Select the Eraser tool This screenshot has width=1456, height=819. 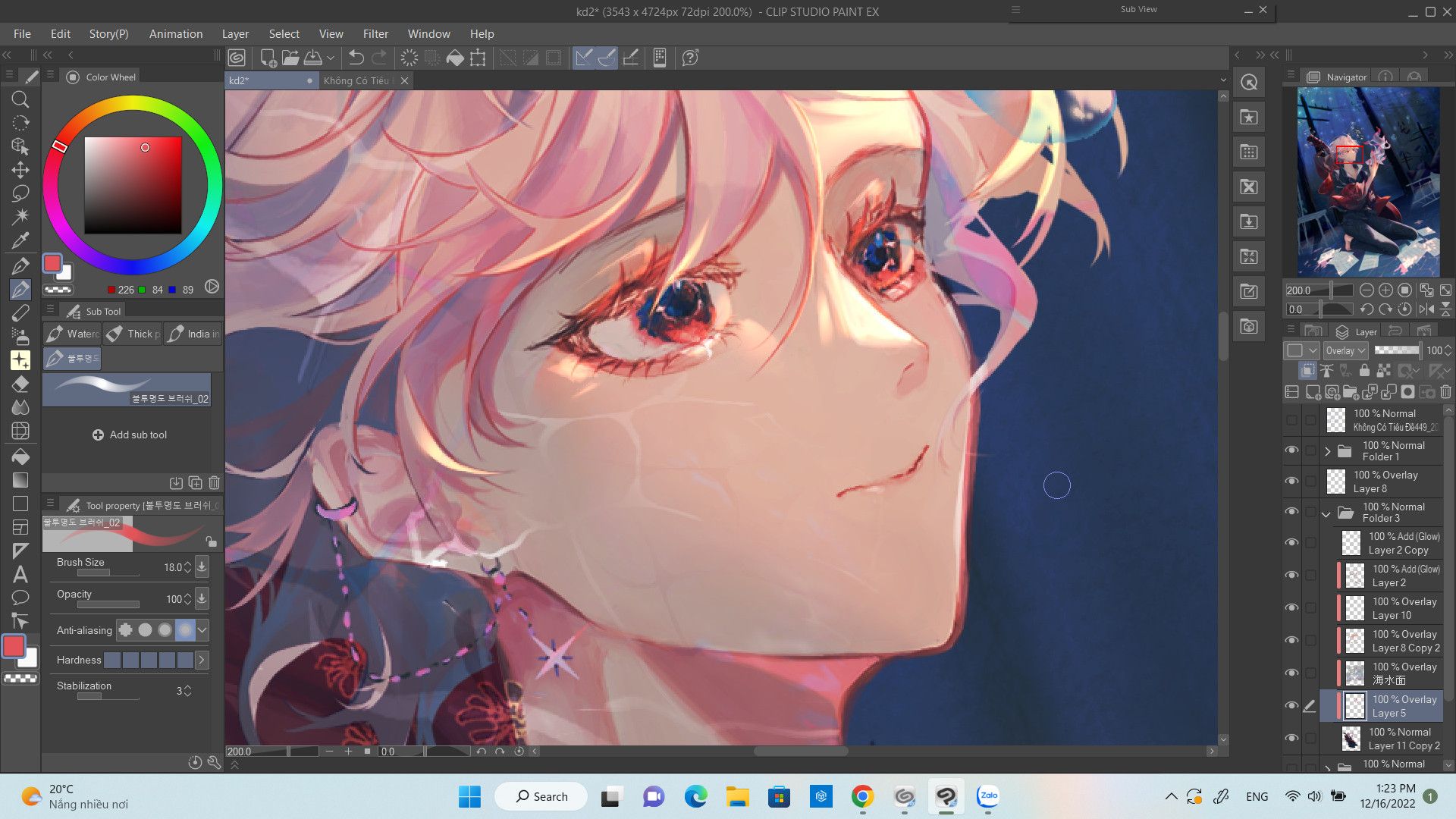point(20,384)
